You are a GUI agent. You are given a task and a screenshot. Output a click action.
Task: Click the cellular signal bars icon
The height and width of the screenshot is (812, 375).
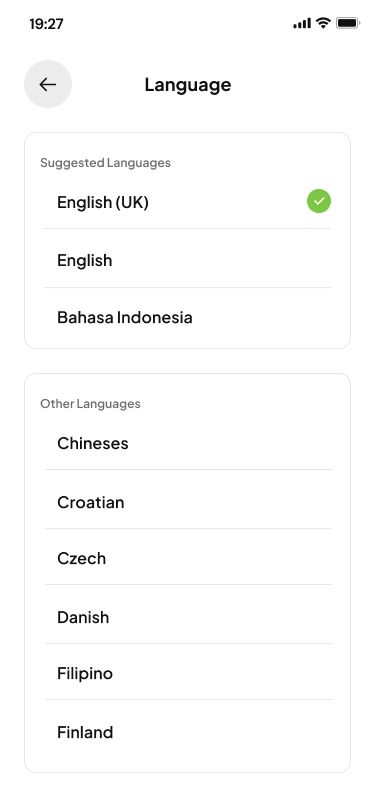pos(302,23)
